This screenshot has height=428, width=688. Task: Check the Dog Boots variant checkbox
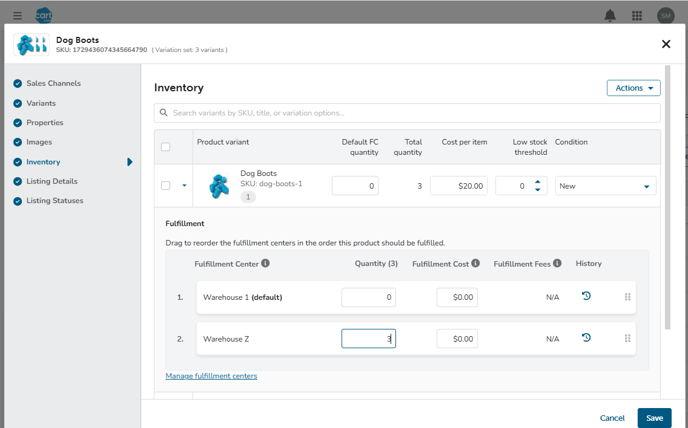(x=166, y=185)
